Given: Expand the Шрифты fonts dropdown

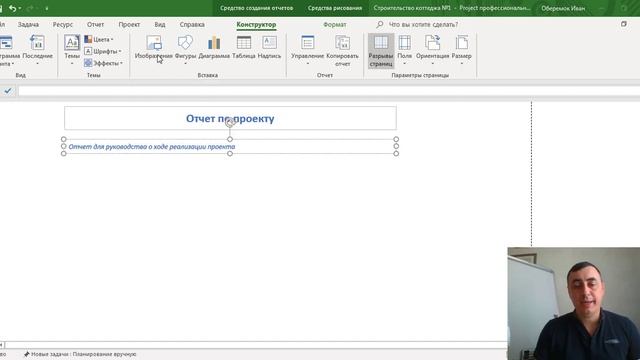Looking at the screenshot, I should pyautogui.click(x=103, y=51).
